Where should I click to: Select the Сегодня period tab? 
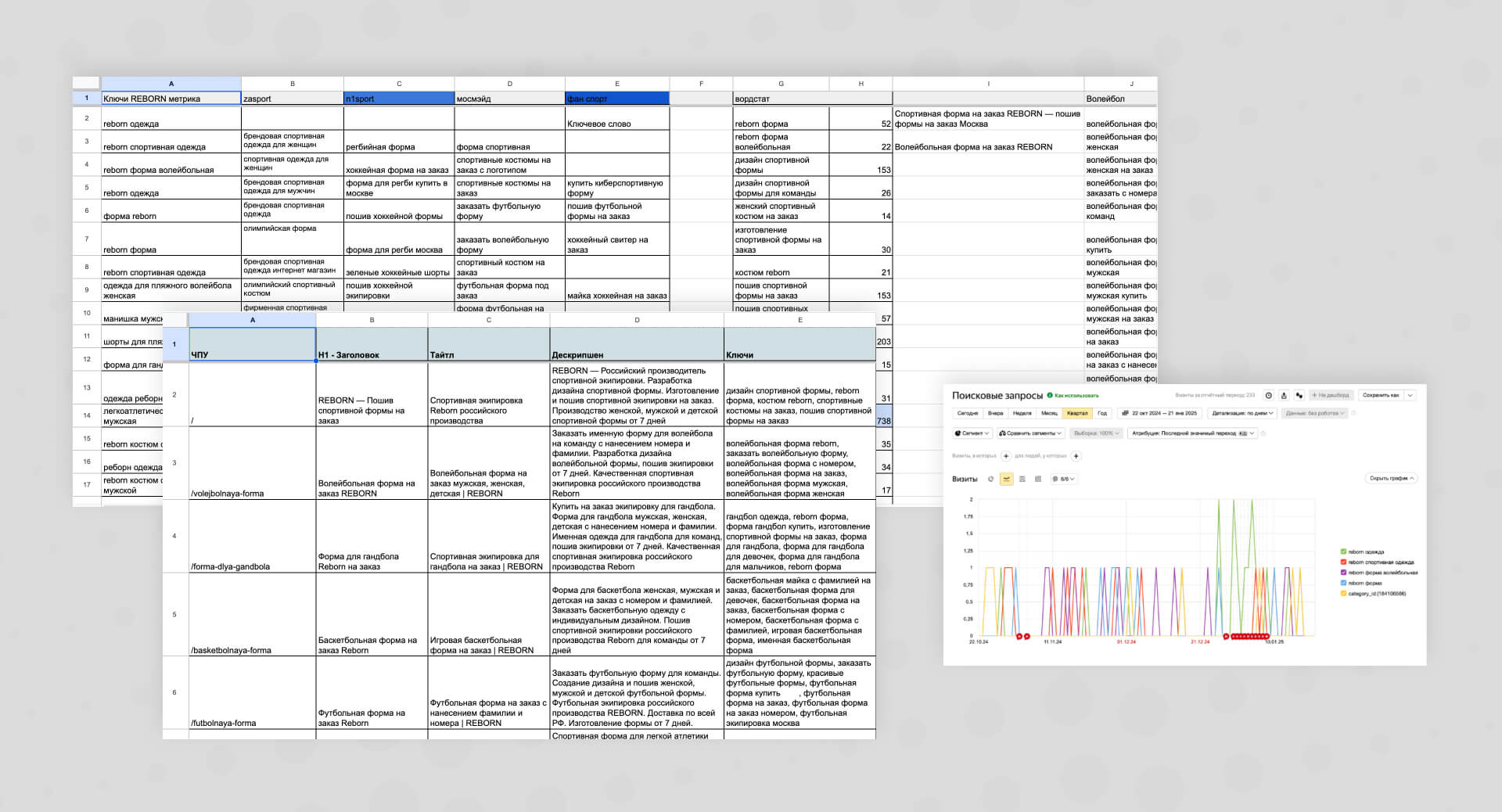click(x=967, y=413)
